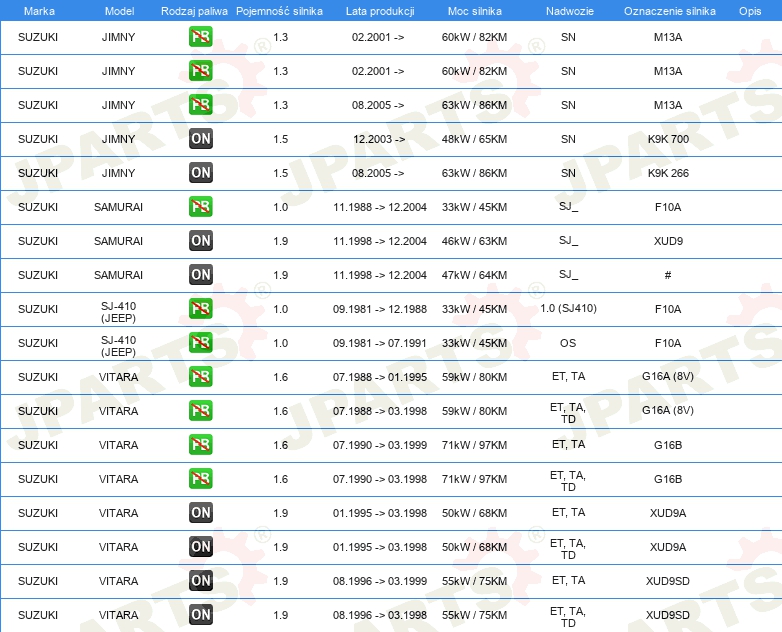Click the petrol icon for Samurai 1.0 F10A
This screenshot has width=782, height=632.
click(x=200, y=207)
